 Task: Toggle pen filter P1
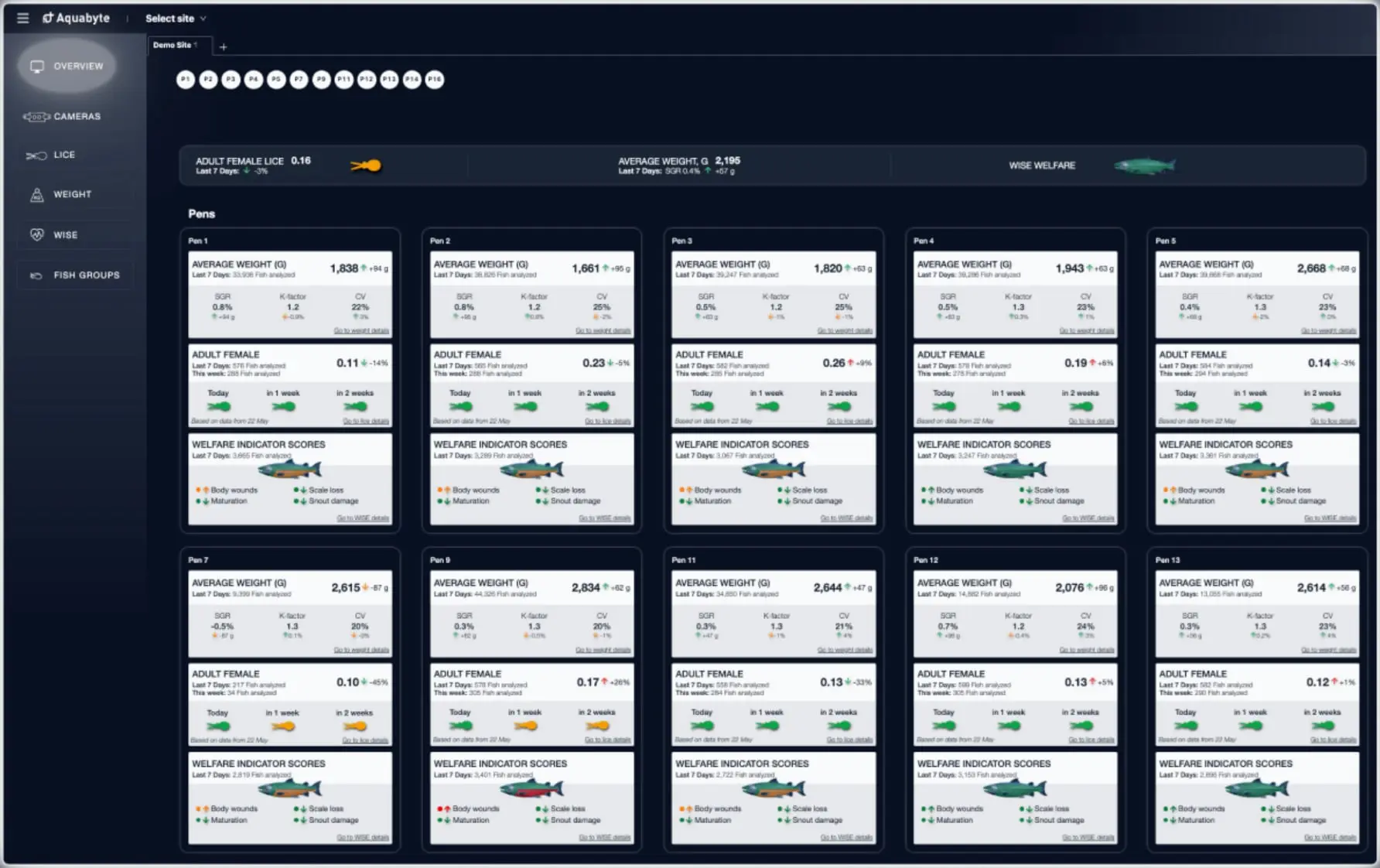pos(186,79)
